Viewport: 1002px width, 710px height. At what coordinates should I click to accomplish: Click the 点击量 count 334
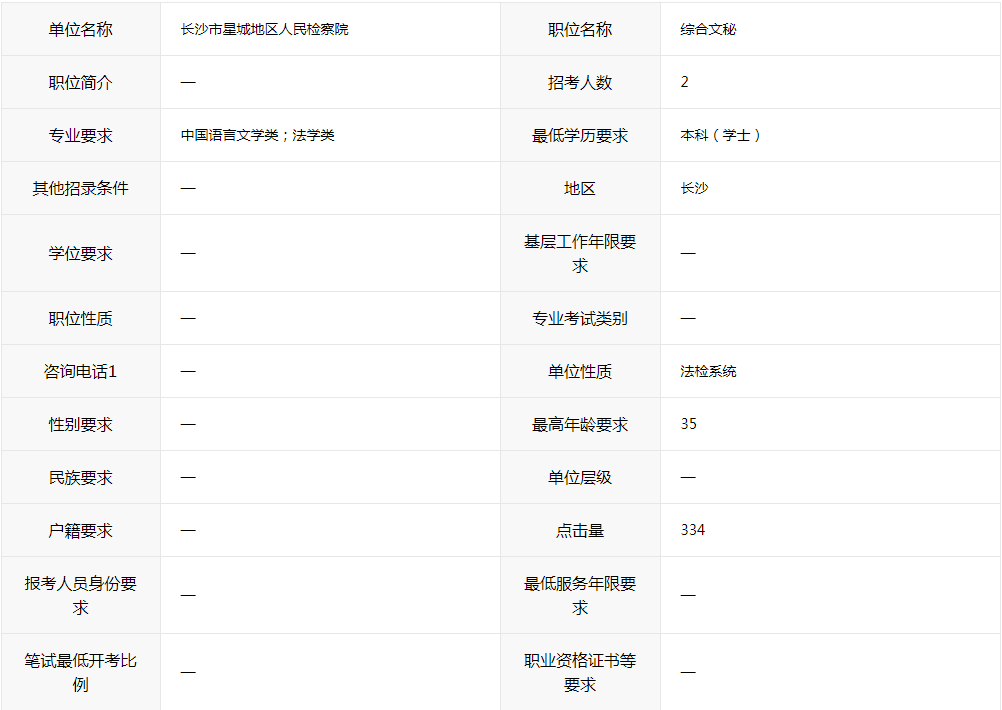[x=693, y=530]
